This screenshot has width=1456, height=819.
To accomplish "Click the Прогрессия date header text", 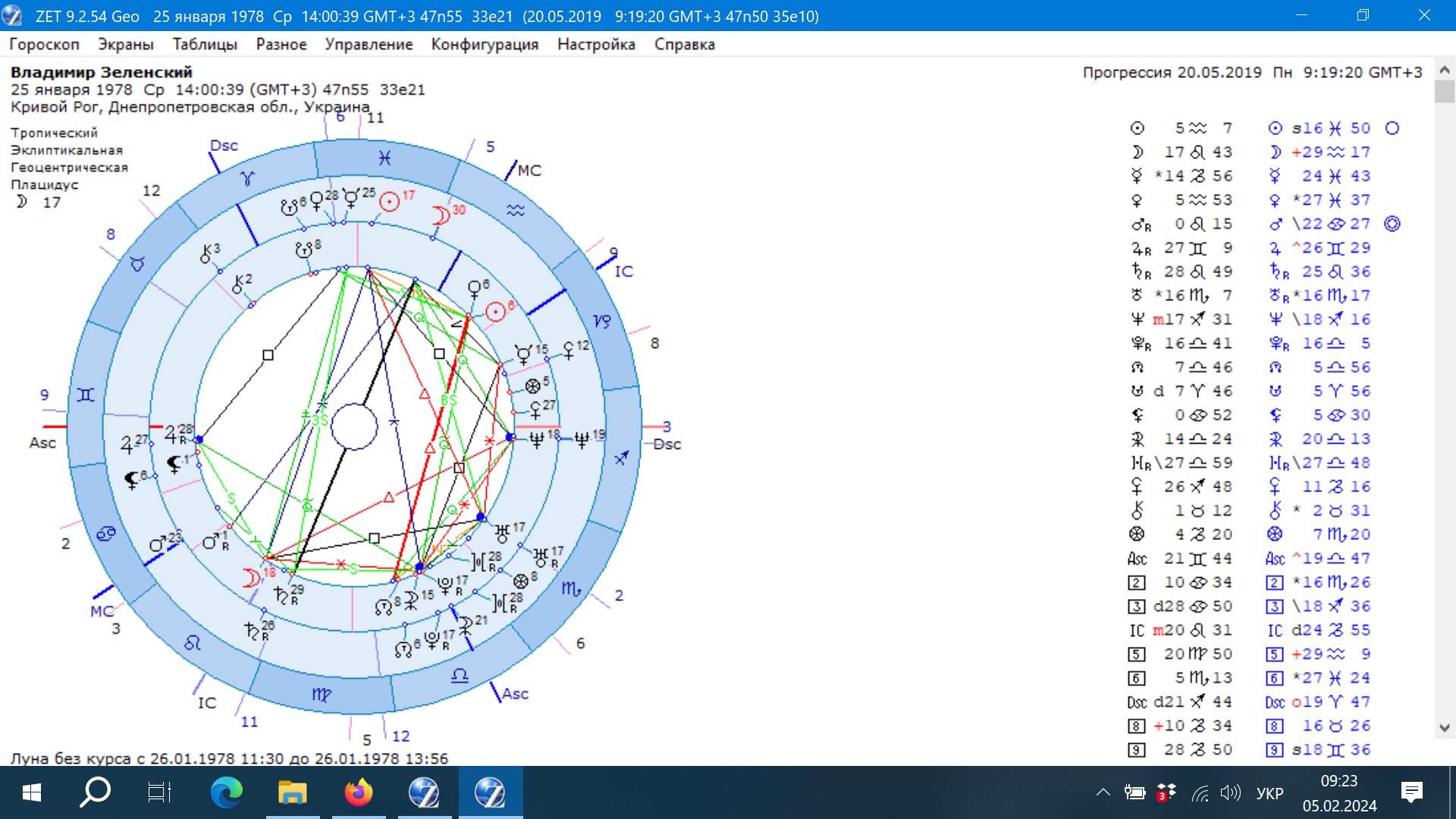I will (x=1251, y=72).
